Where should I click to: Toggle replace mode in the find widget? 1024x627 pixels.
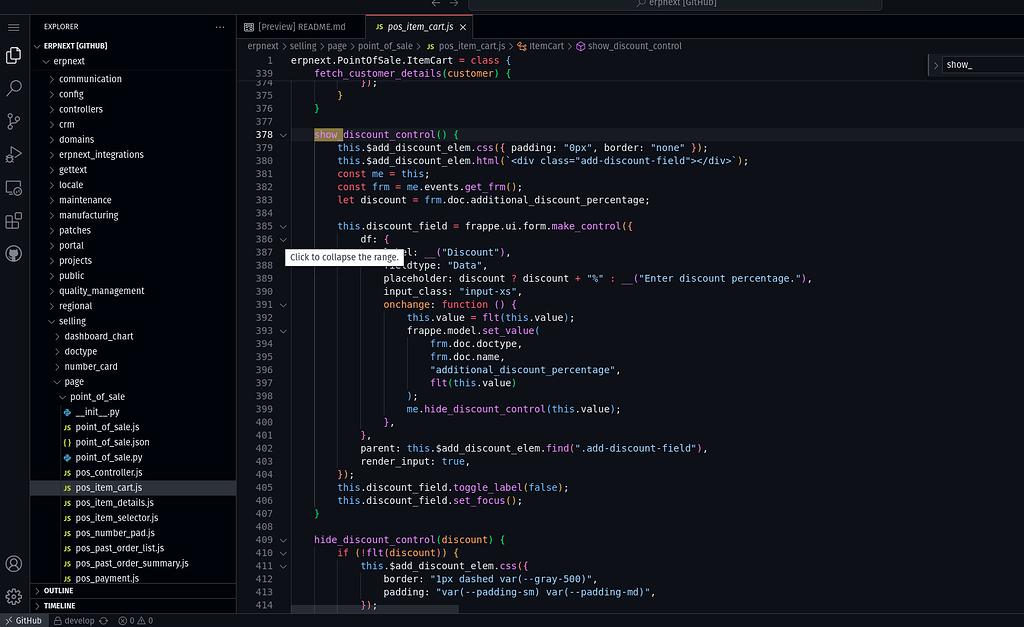click(936, 65)
